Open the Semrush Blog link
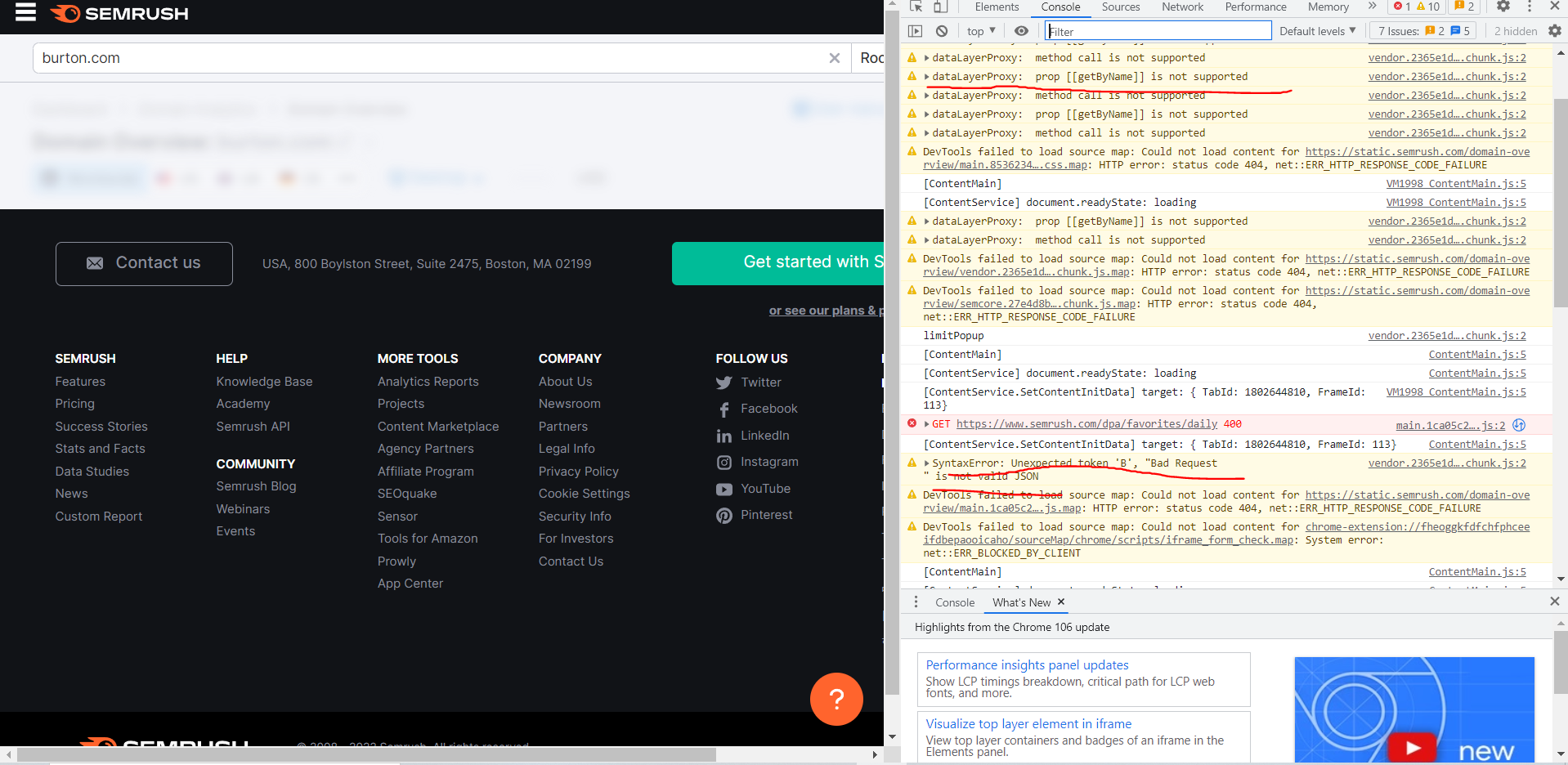Image resolution: width=1568 pixels, height=765 pixels. 256,486
